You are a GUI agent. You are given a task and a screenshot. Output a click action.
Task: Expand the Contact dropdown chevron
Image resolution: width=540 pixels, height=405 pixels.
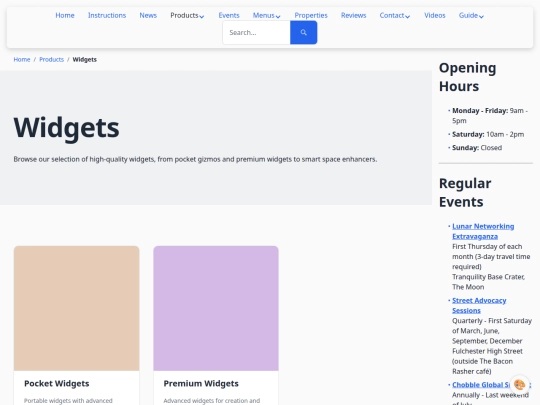[x=407, y=16]
